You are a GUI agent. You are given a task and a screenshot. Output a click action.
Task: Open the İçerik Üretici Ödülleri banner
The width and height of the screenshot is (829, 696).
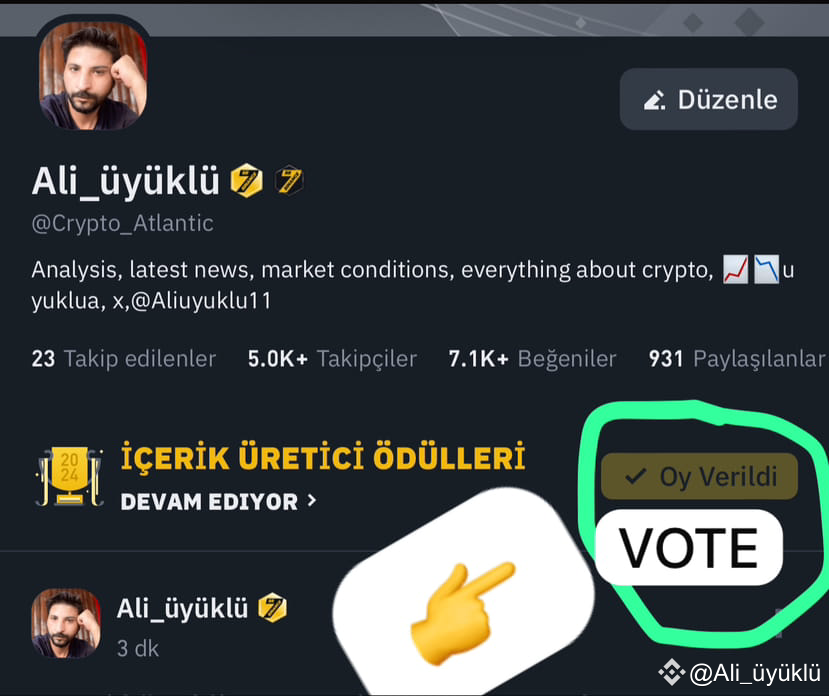323,456
